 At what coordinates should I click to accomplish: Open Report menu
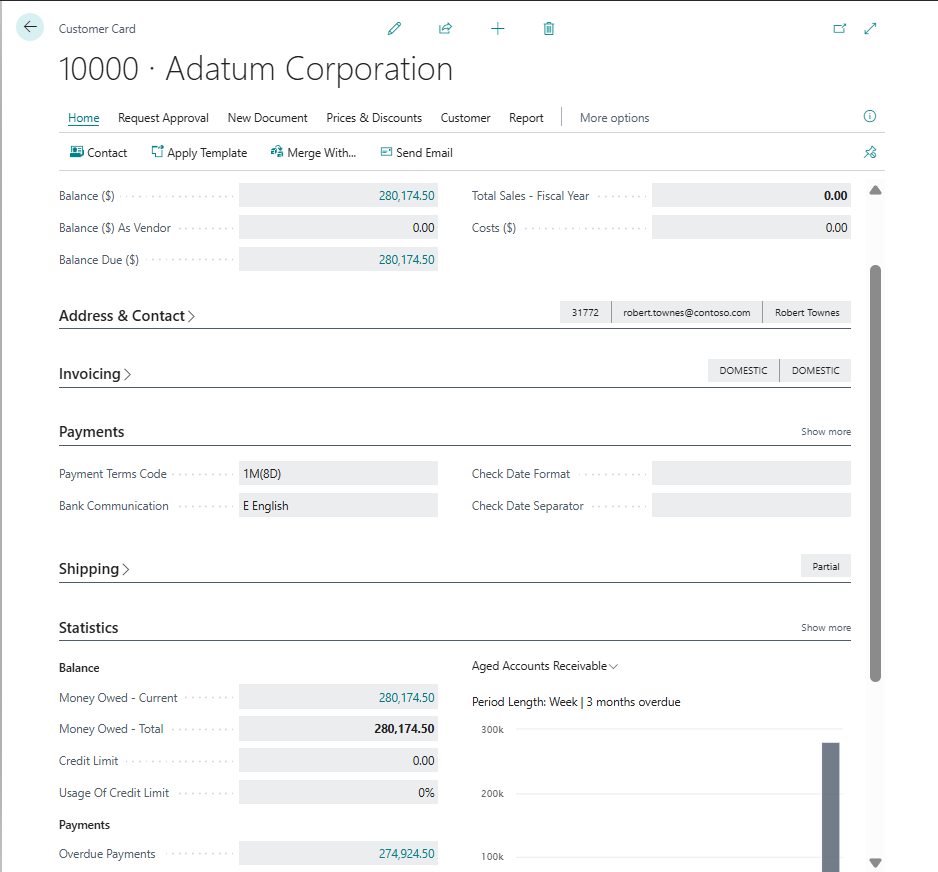(x=526, y=118)
